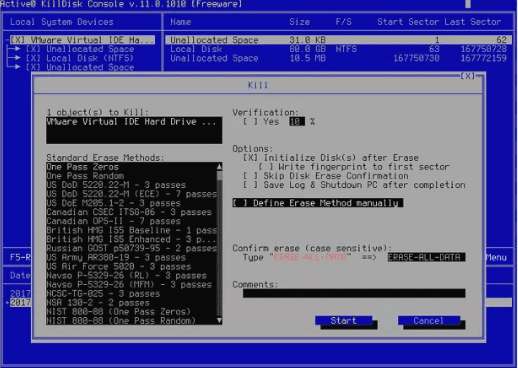Select Canadian OPS-II 7 passes
The height and width of the screenshot is (368, 518).
[131, 221]
